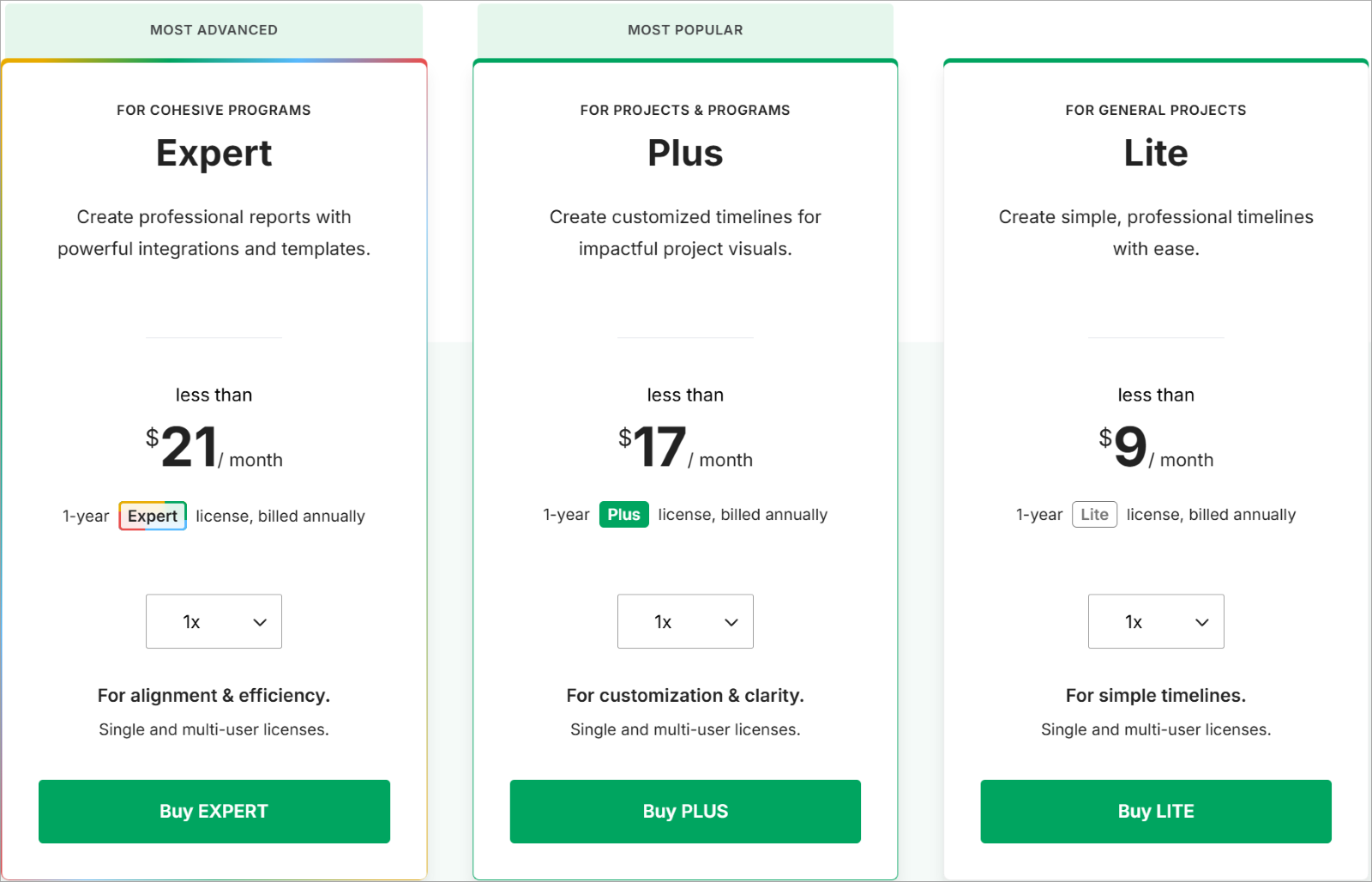The width and height of the screenshot is (1372, 882).
Task: Click the $21 per month price
Action: tap(214, 448)
